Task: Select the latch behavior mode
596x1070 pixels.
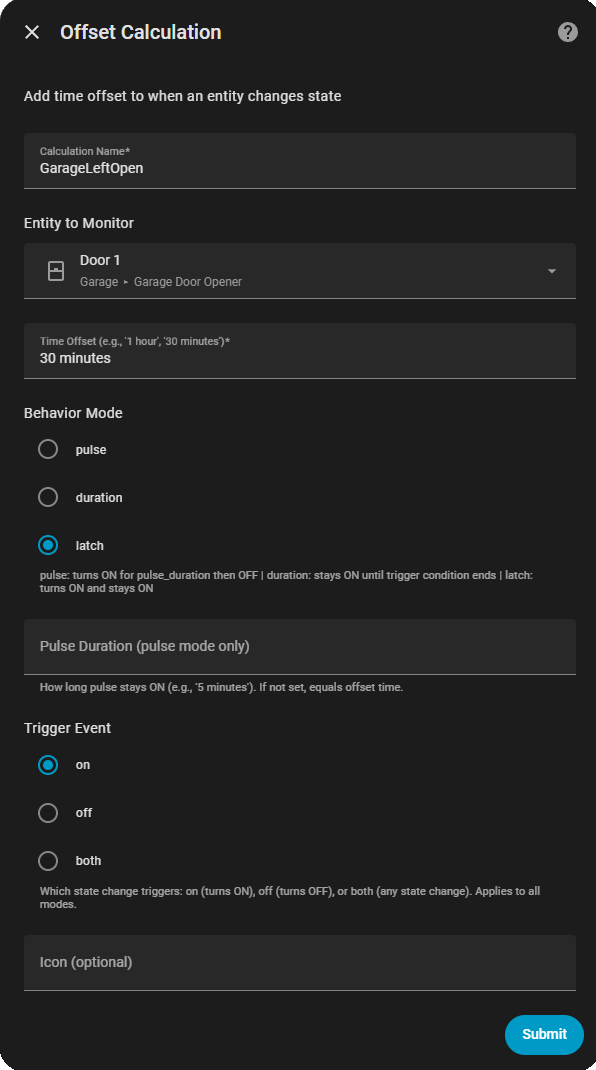Action: click(x=48, y=545)
